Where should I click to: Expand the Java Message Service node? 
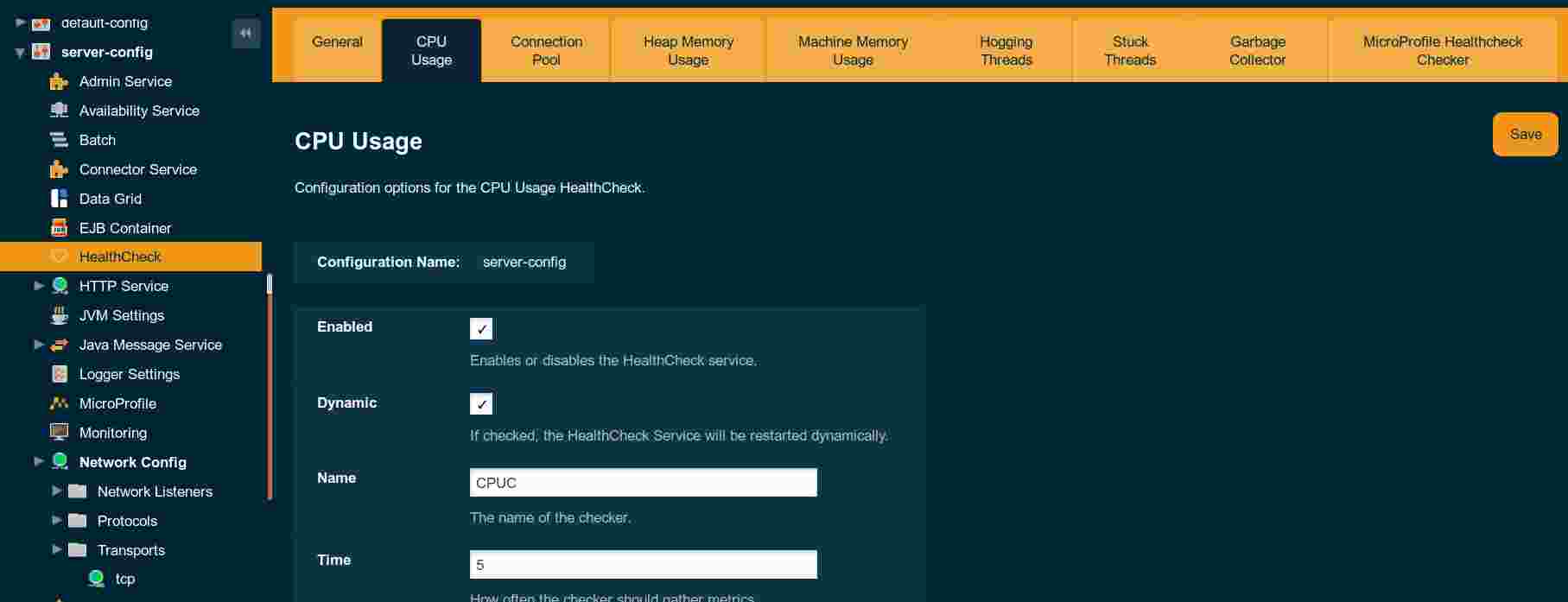(x=39, y=345)
